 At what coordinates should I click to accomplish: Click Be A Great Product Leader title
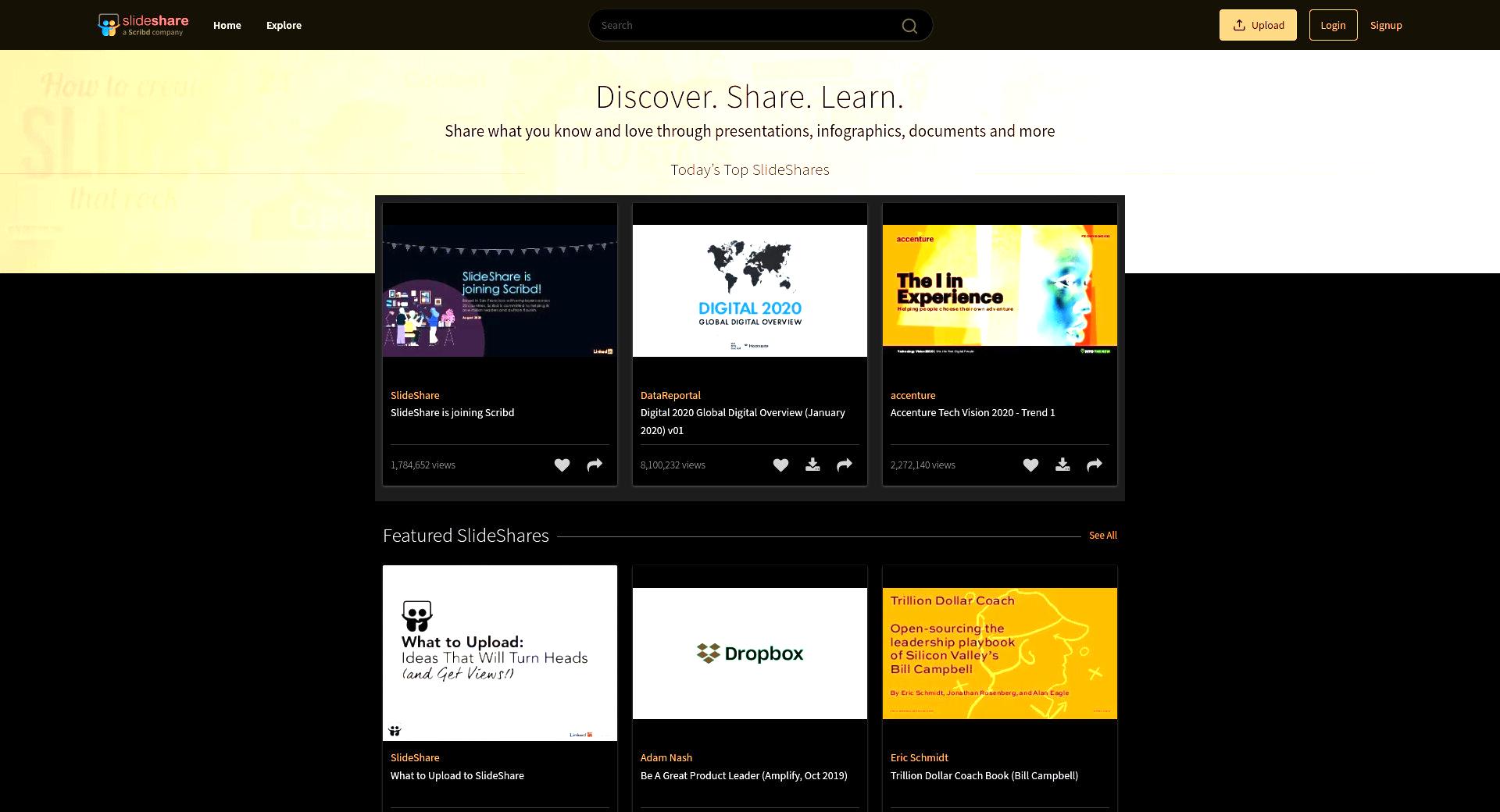[x=744, y=775]
